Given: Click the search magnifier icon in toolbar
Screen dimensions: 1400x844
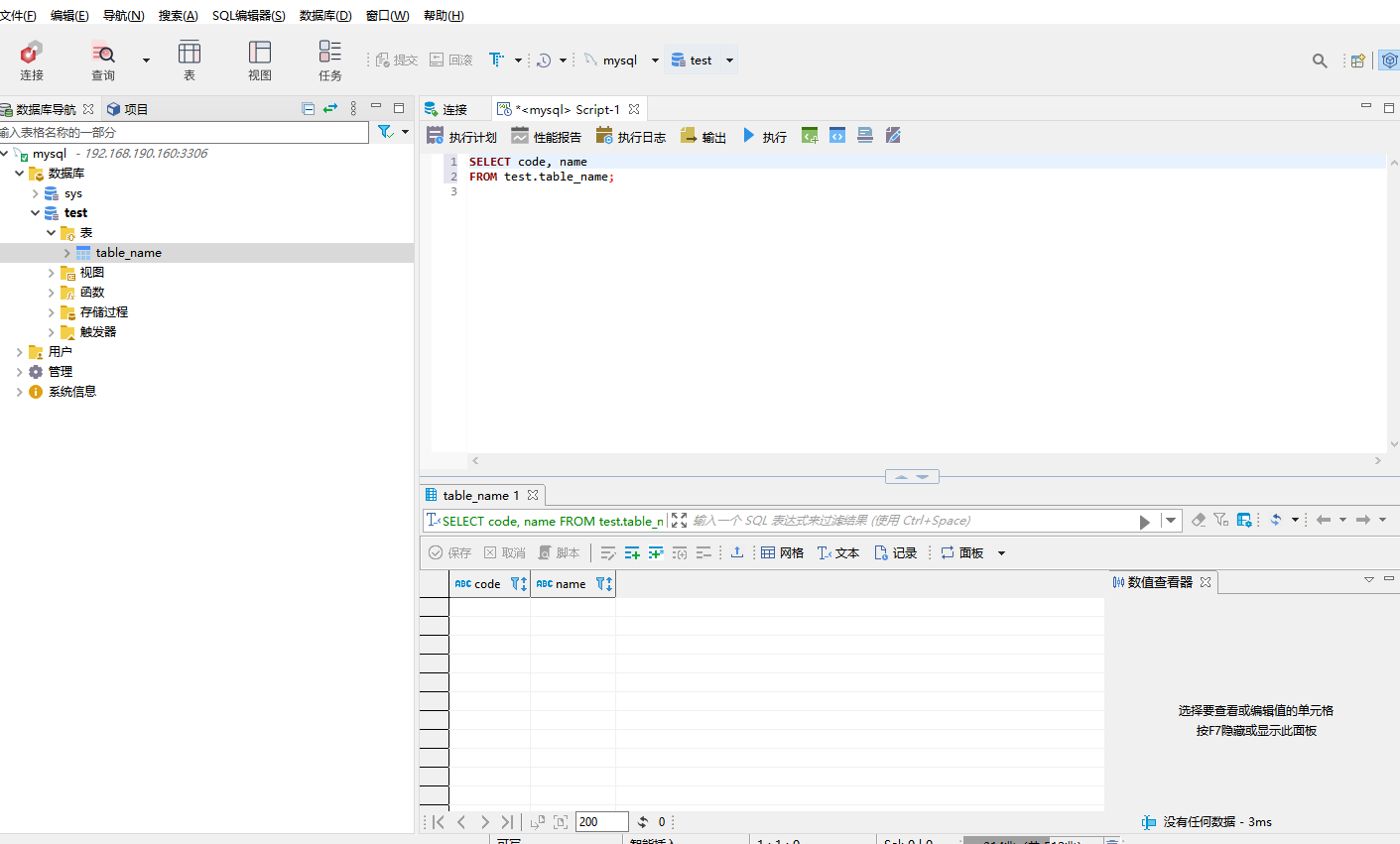Looking at the screenshot, I should coord(1319,60).
